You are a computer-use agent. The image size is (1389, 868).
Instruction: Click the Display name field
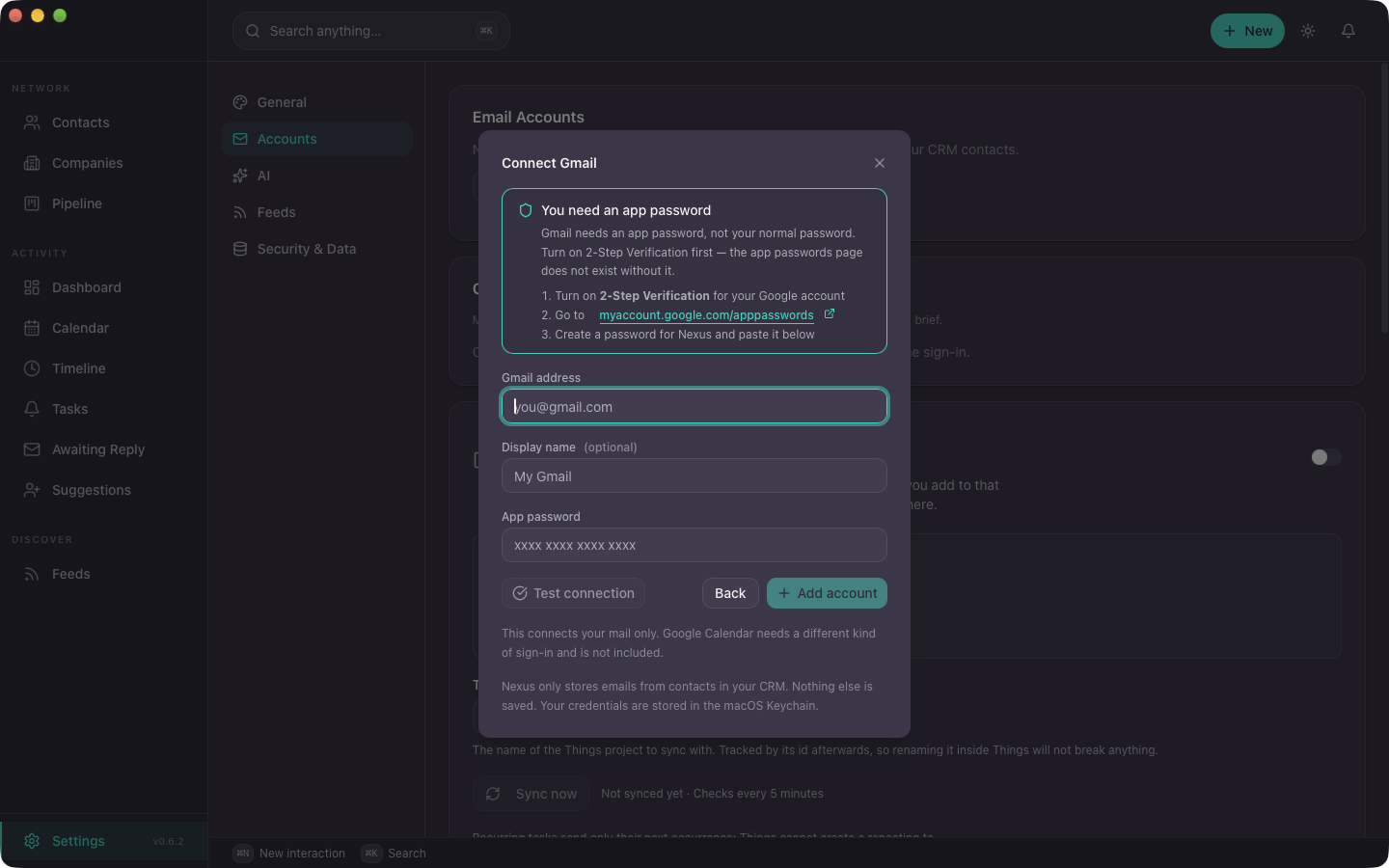pyautogui.click(x=694, y=475)
